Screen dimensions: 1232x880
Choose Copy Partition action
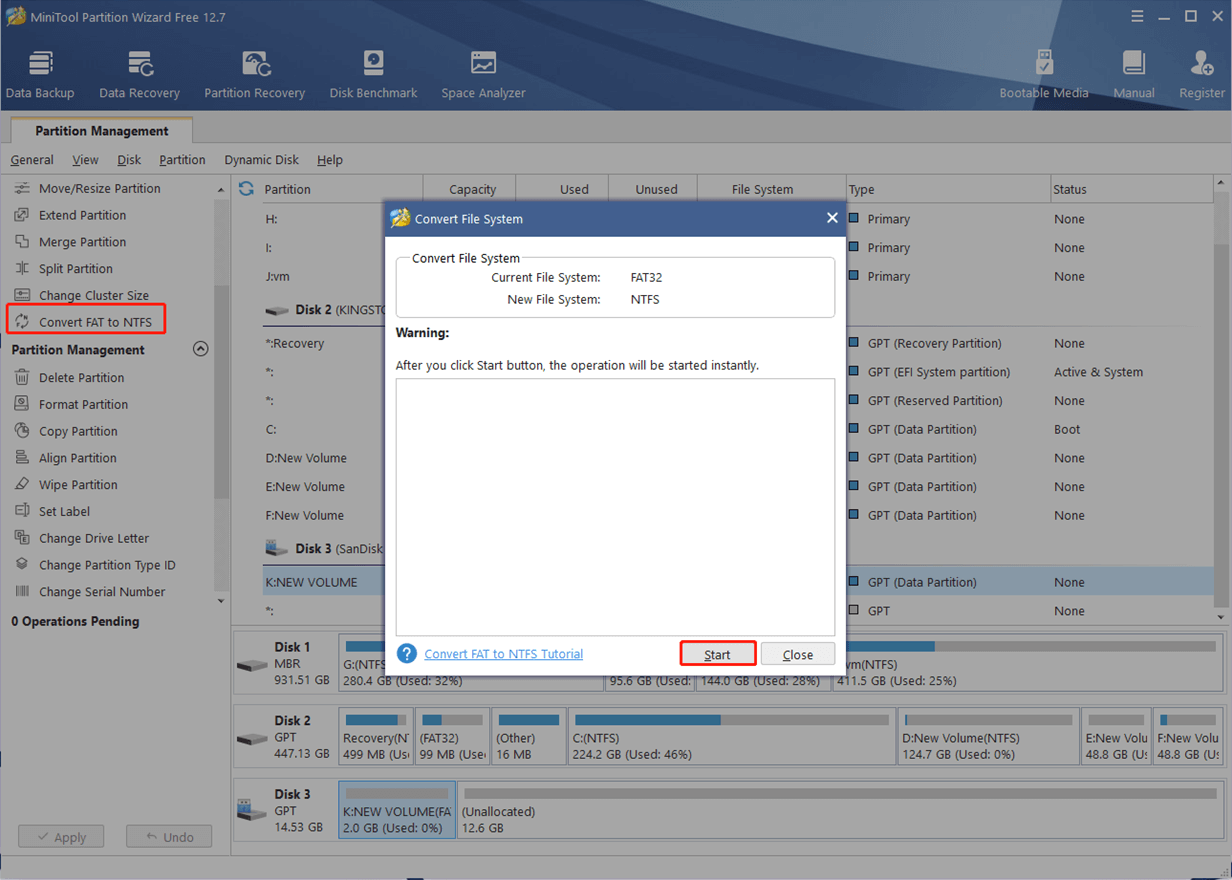pos(78,432)
